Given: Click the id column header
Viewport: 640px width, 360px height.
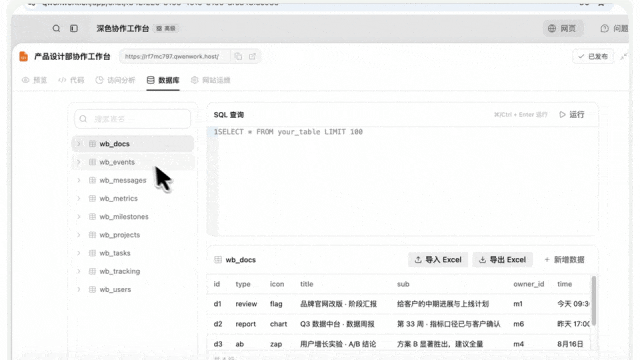Looking at the screenshot, I should [217, 284].
